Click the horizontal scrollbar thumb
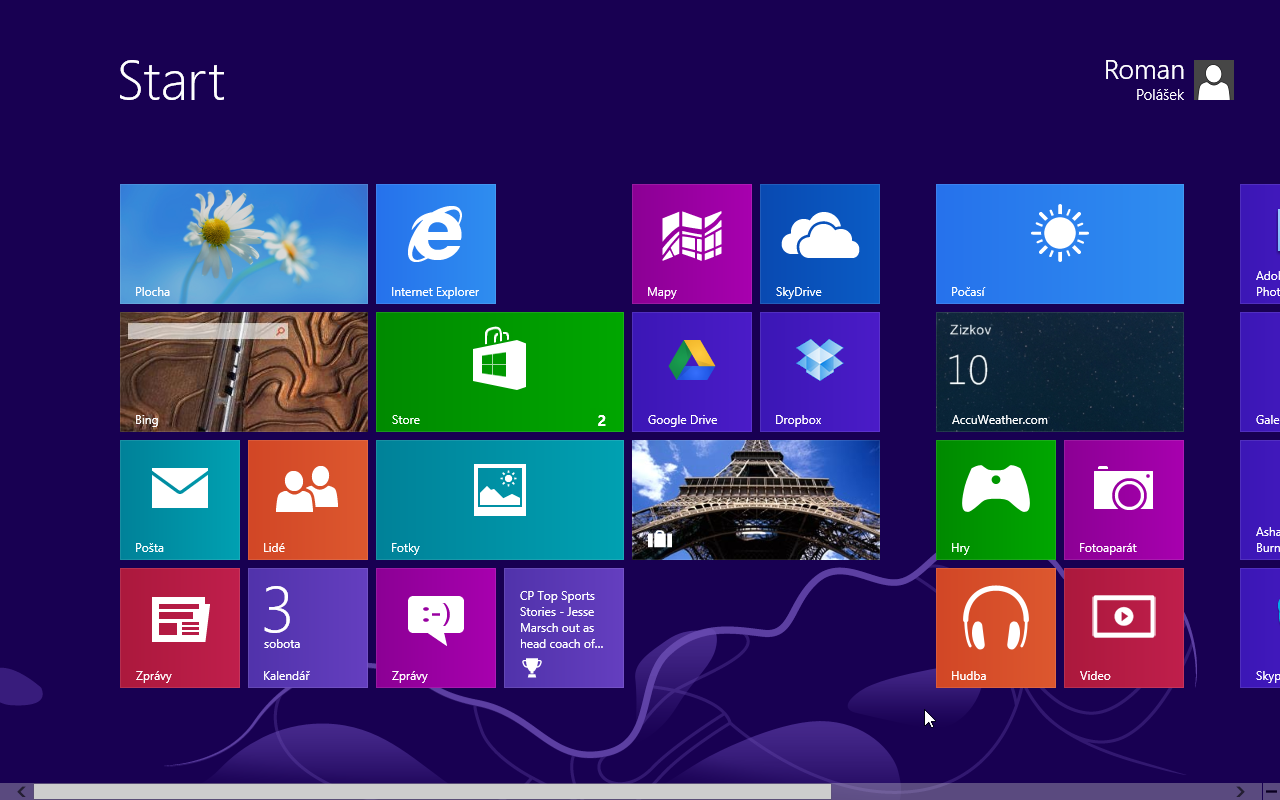The width and height of the screenshot is (1280, 800). (432, 792)
